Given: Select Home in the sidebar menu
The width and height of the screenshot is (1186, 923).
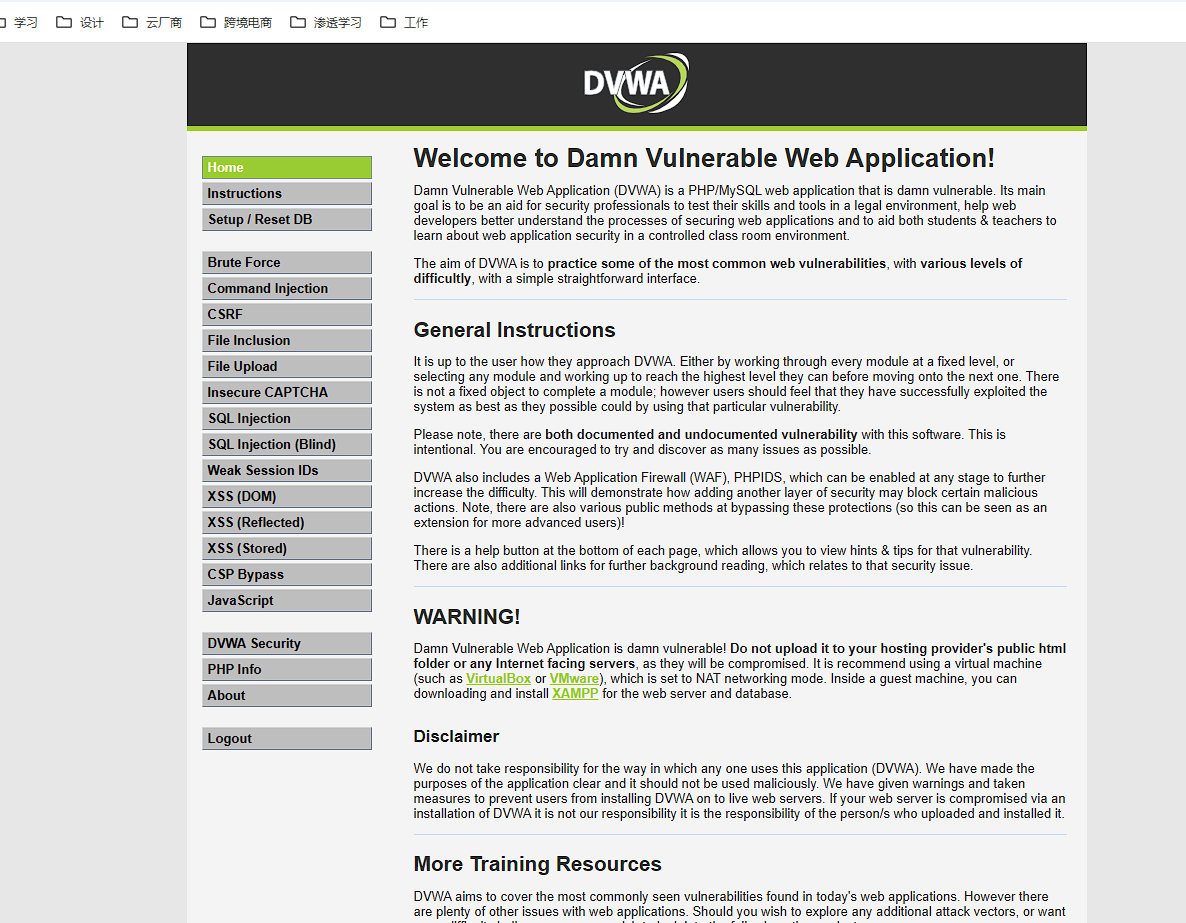Looking at the screenshot, I should click(x=286, y=168).
